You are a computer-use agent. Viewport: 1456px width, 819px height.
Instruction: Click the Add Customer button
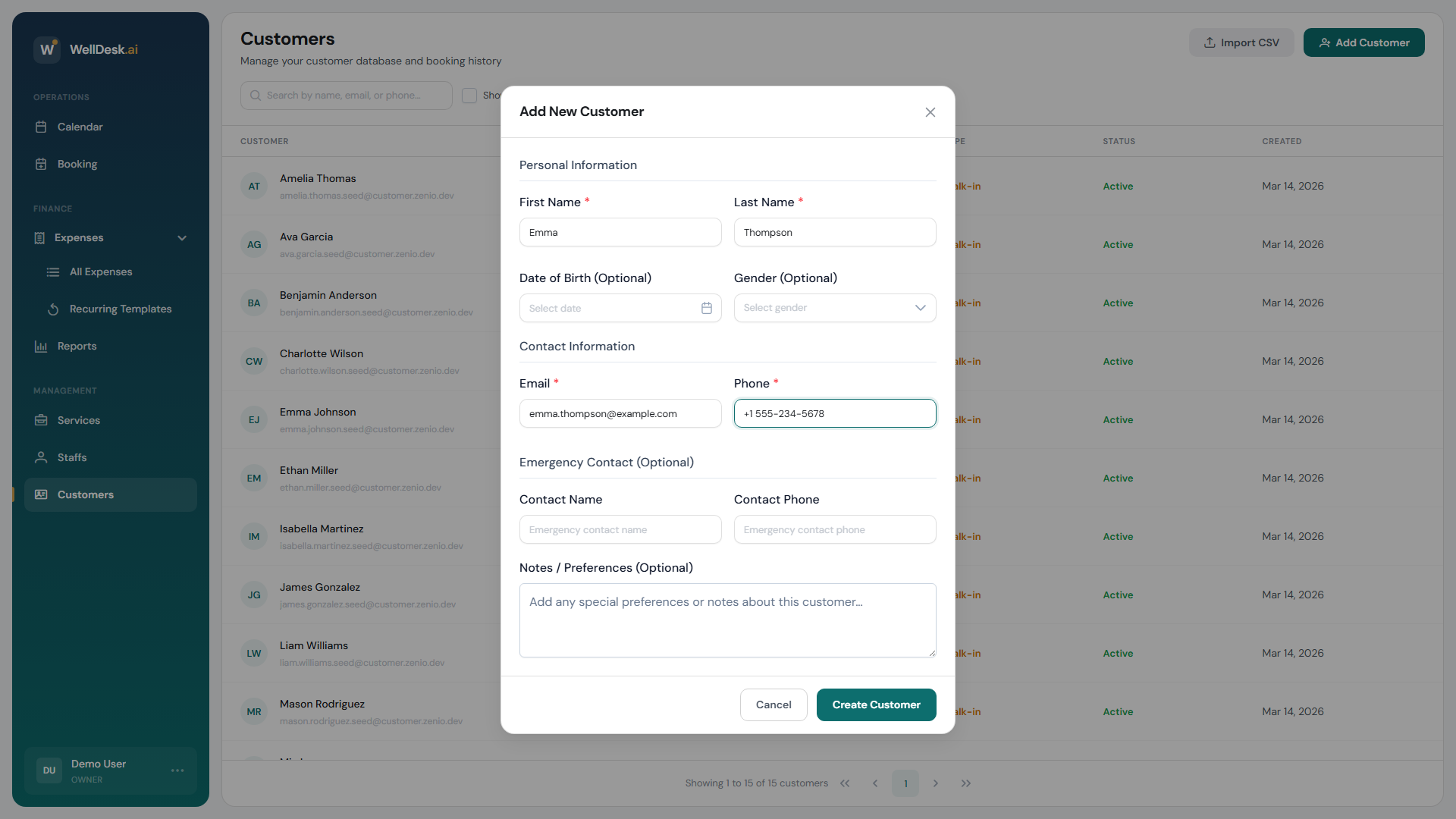point(1363,42)
